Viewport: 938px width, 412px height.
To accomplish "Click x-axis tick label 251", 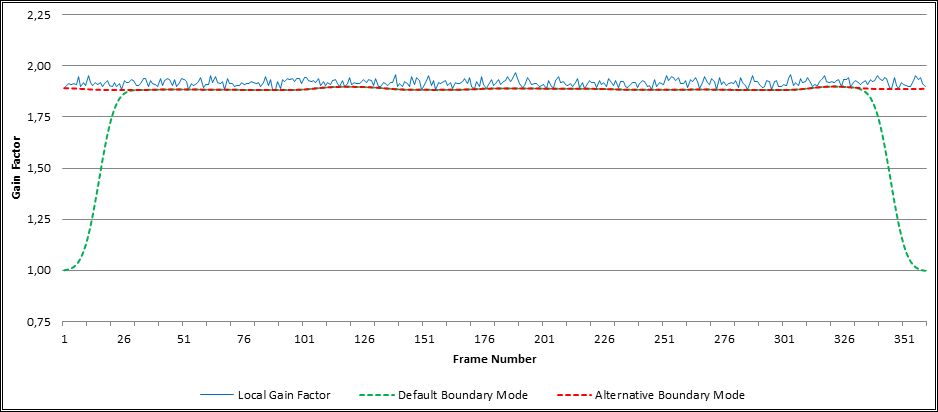I will point(664,339).
